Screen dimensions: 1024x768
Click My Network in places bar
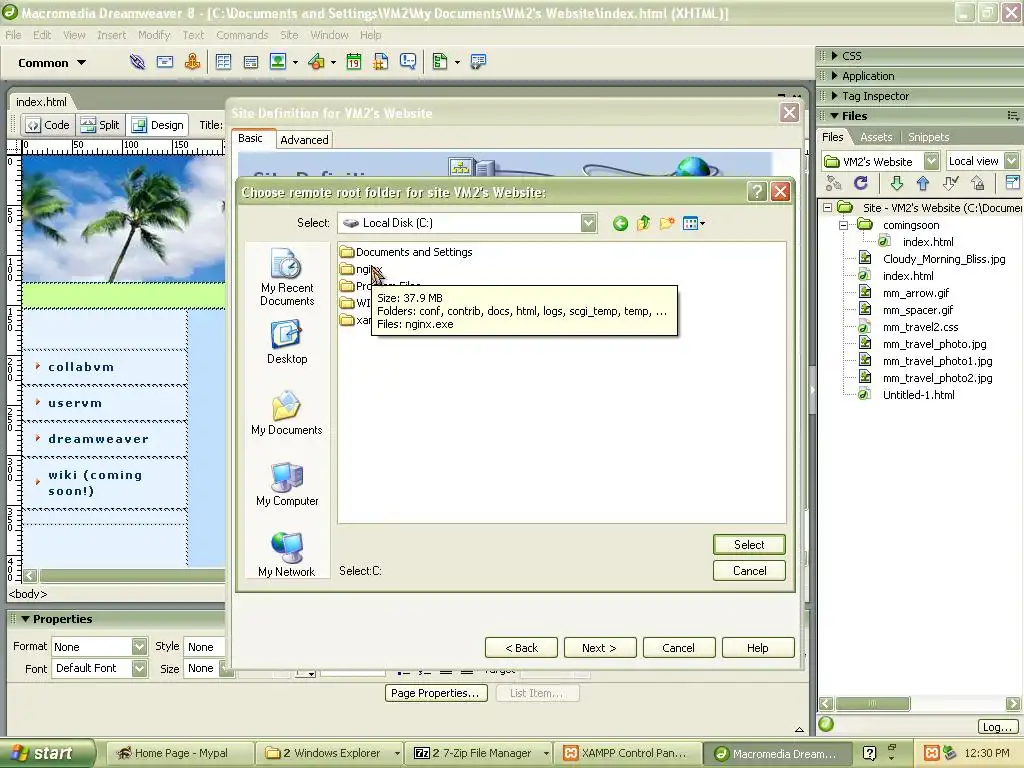tap(287, 555)
